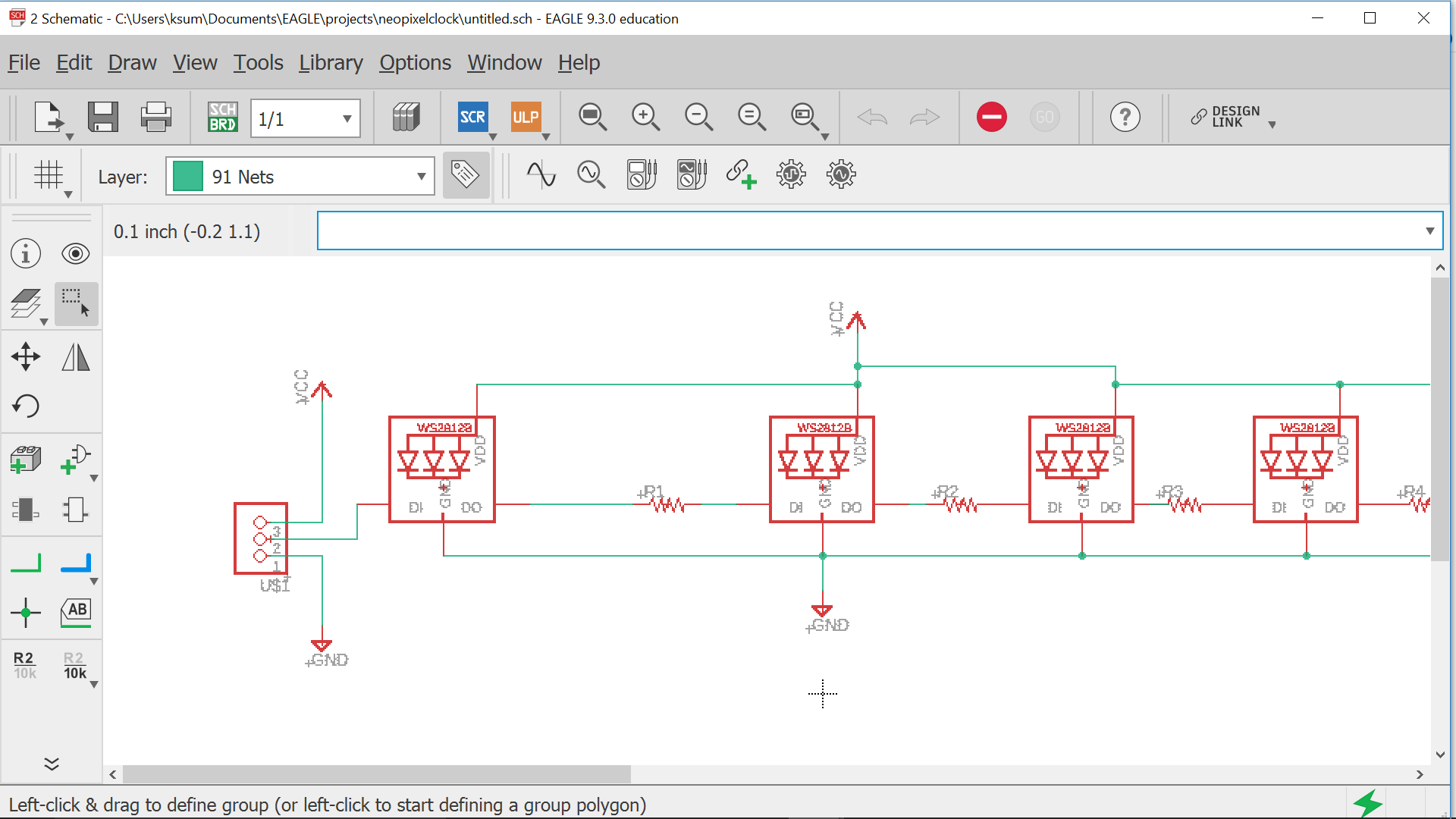
Task: Open the Add Part tool
Action: coord(26,459)
